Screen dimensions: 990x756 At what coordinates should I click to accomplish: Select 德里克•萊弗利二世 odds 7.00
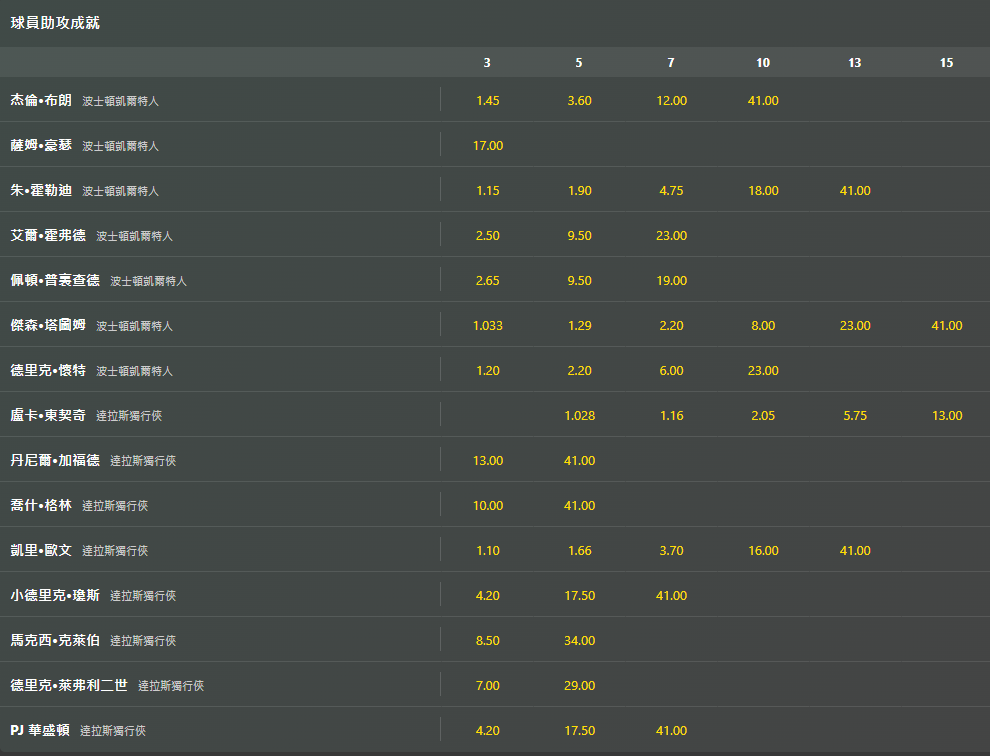pos(487,685)
